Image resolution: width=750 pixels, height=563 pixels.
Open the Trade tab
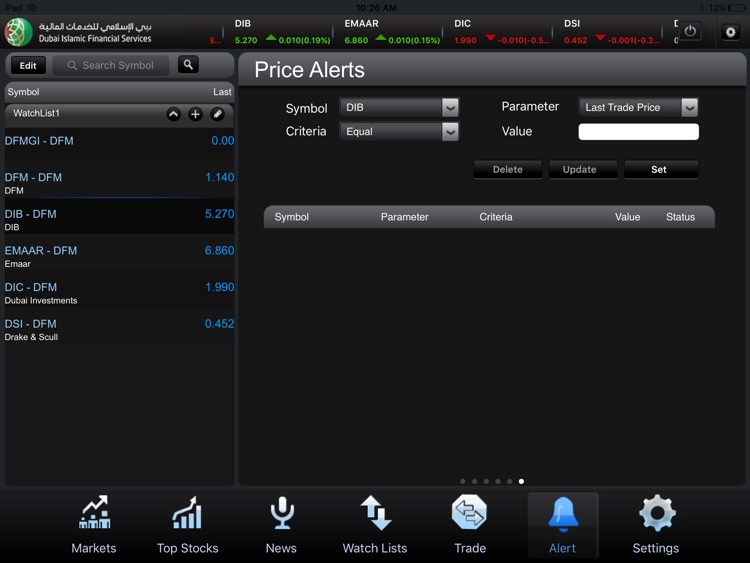coord(470,525)
